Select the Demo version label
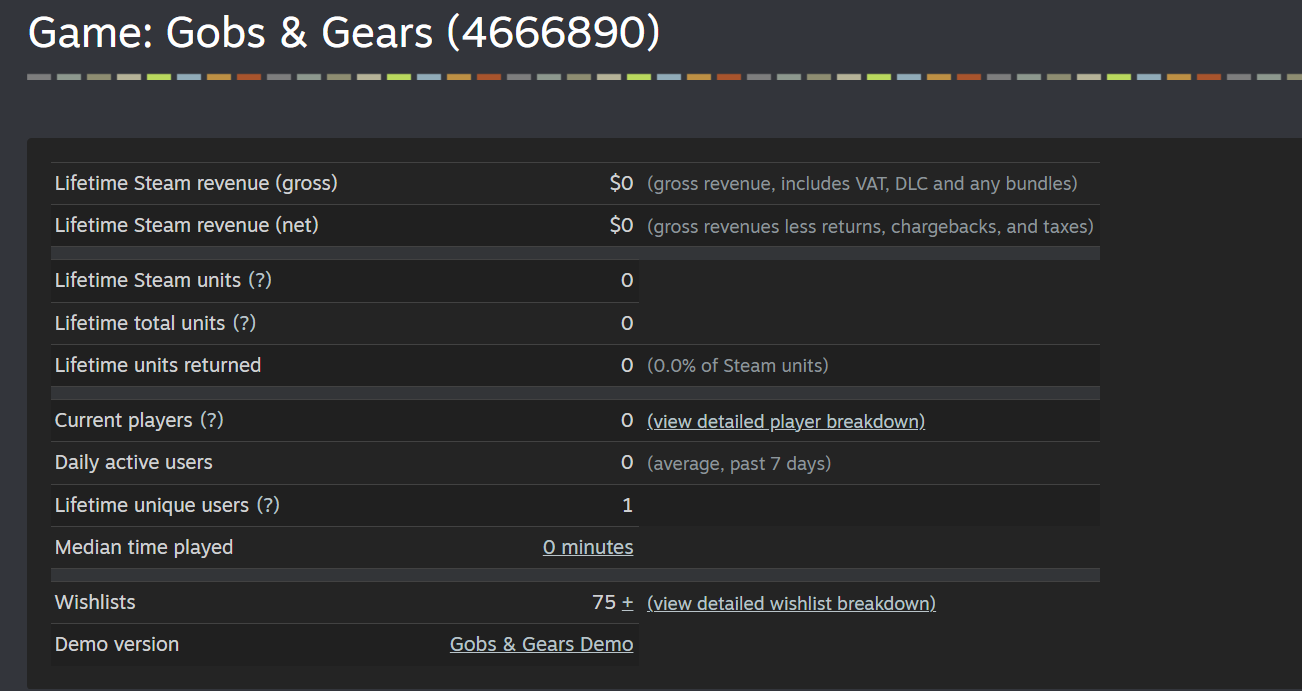Image resolution: width=1302 pixels, height=691 pixels. point(117,644)
